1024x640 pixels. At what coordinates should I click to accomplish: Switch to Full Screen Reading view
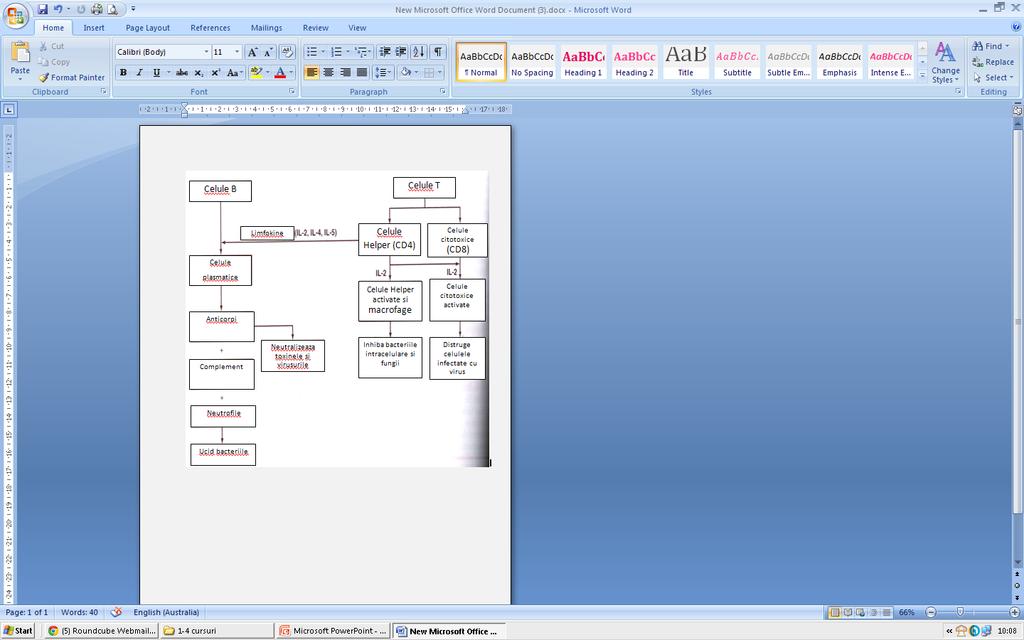(848, 613)
